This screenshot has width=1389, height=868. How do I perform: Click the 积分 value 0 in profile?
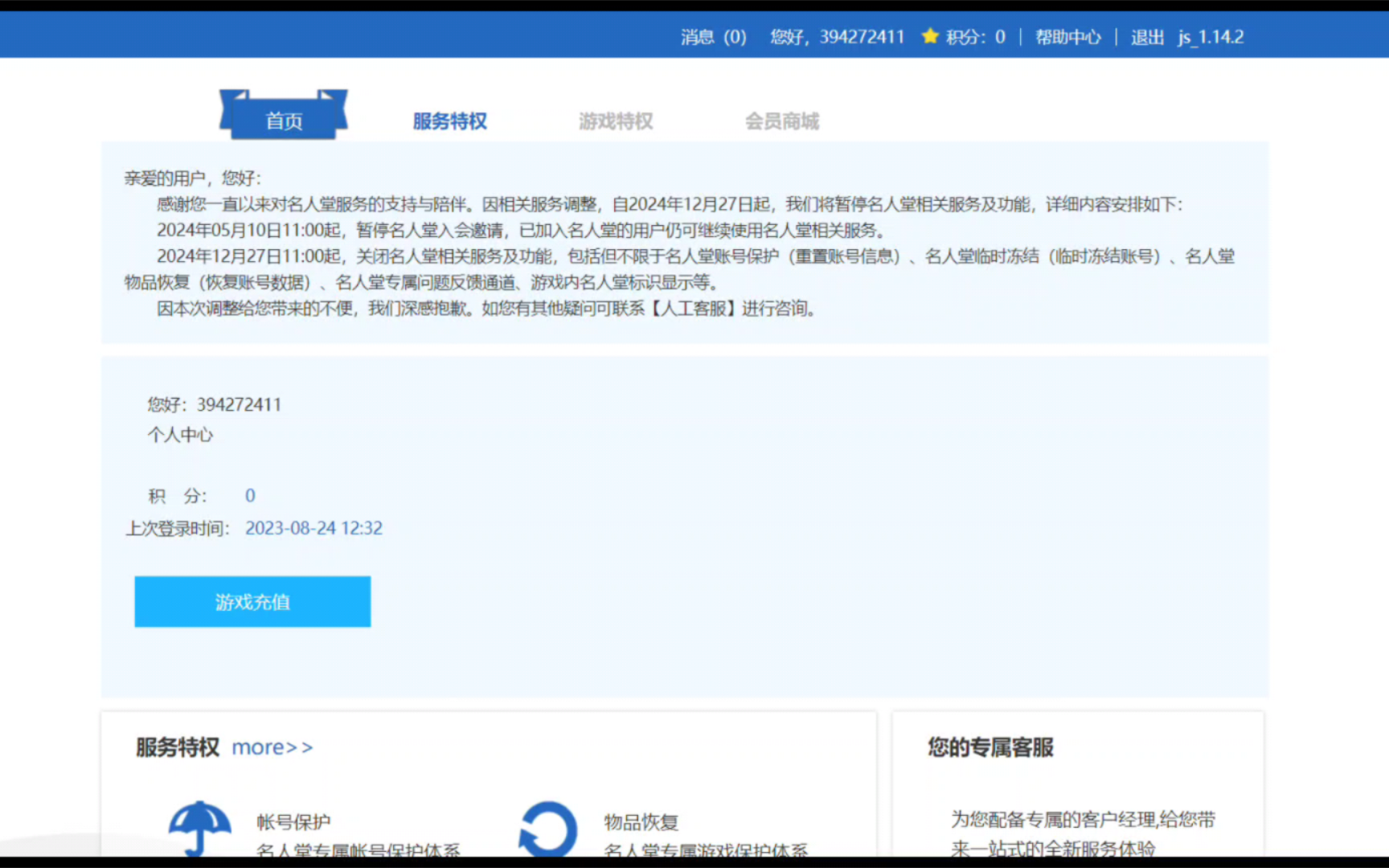coord(250,496)
